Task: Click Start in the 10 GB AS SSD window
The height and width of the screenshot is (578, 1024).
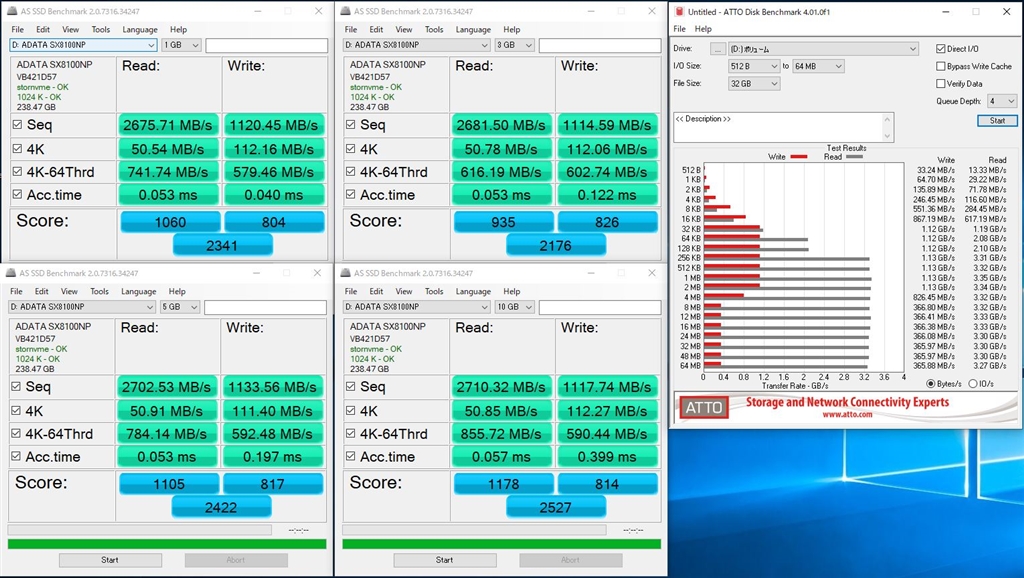Action: tap(445, 560)
